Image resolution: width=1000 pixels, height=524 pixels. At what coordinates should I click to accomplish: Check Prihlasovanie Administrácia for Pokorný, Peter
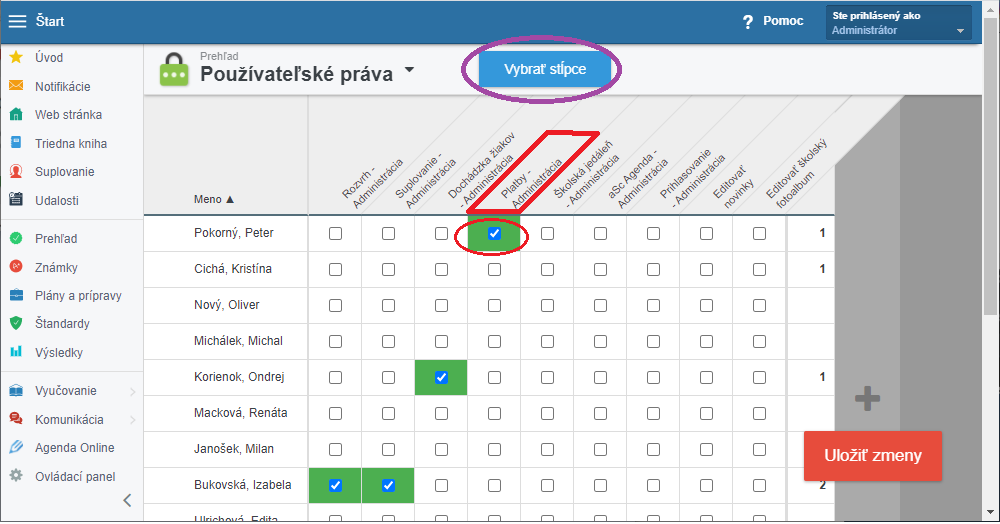coord(653,234)
